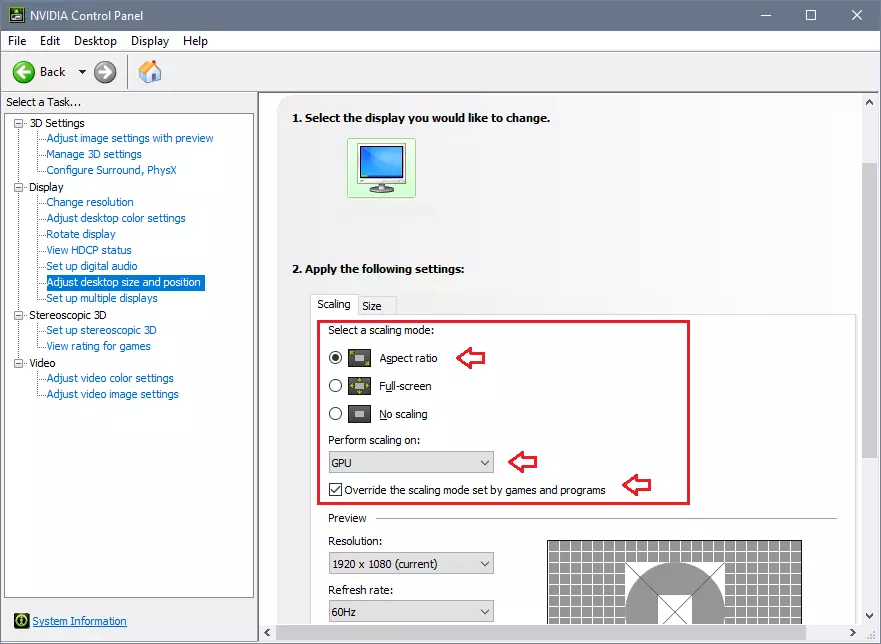Click the NVIDIA Control Panel title bar icon
The width and height of the screenshot is (881, 644).
(16, 15)
